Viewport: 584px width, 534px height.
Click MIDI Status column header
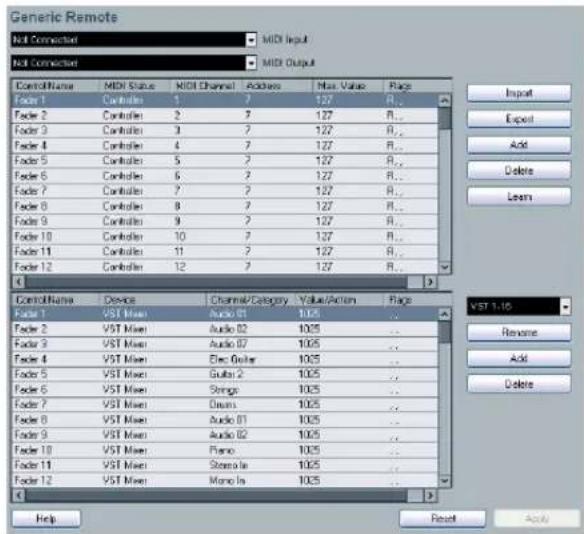pos(135,86)
